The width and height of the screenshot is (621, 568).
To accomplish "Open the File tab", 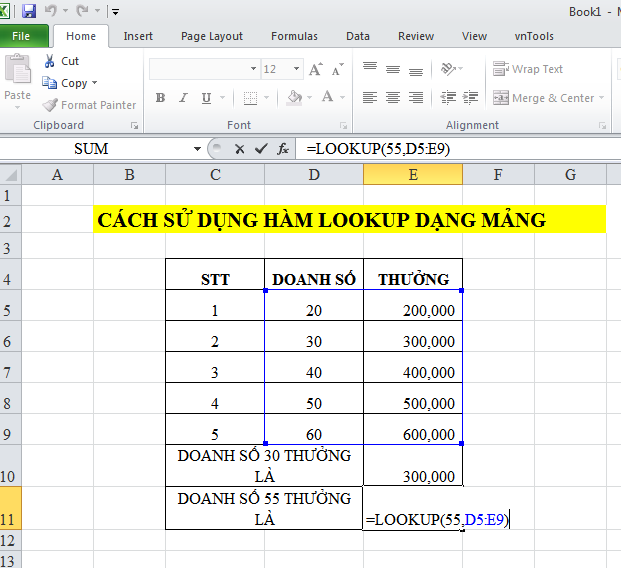I will (21, 36).
